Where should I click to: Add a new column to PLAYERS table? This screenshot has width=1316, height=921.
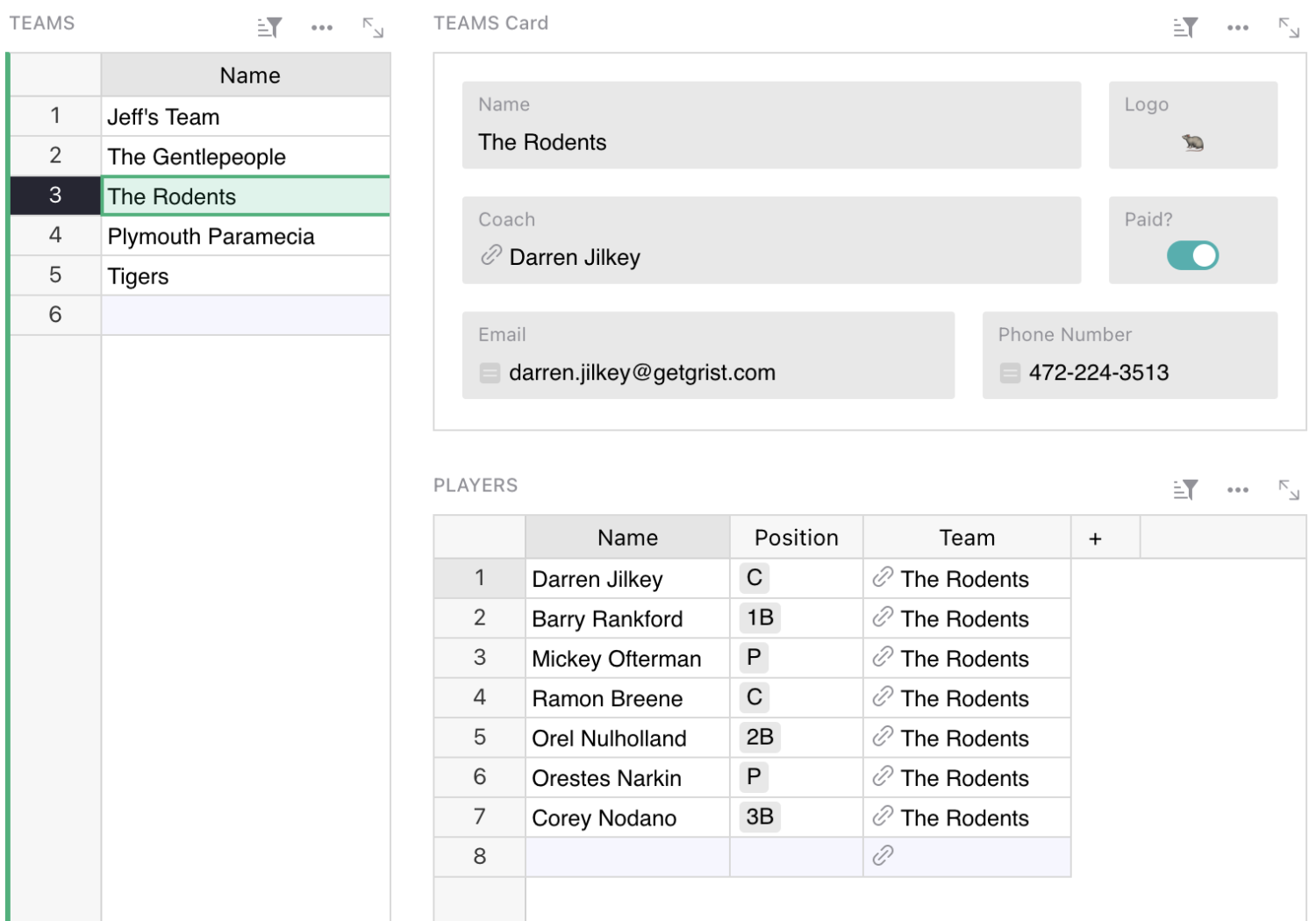pyautogui.click(x=1095, y=539)
